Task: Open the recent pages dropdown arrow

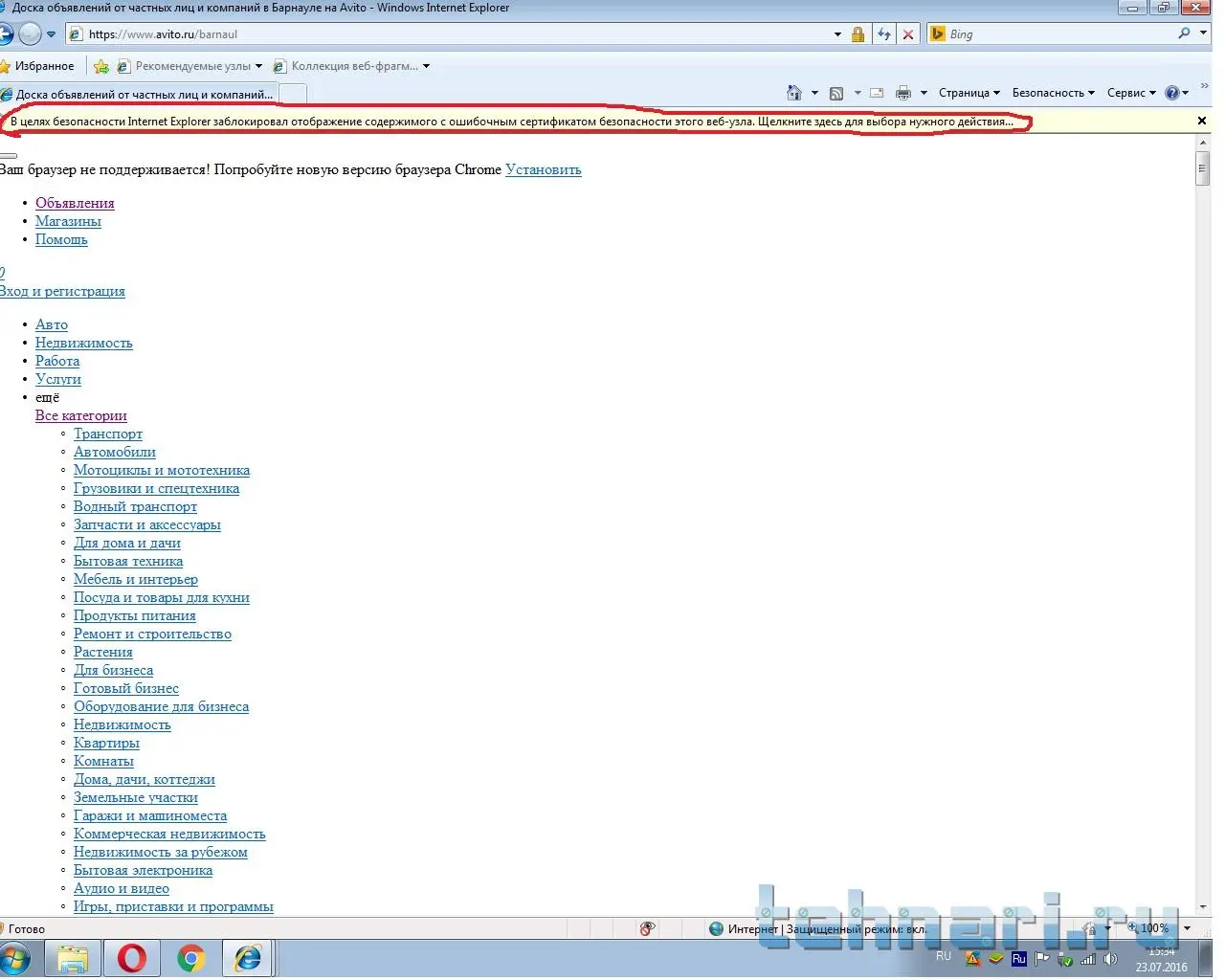Action: pyautogui.click(x=52, y=34)
